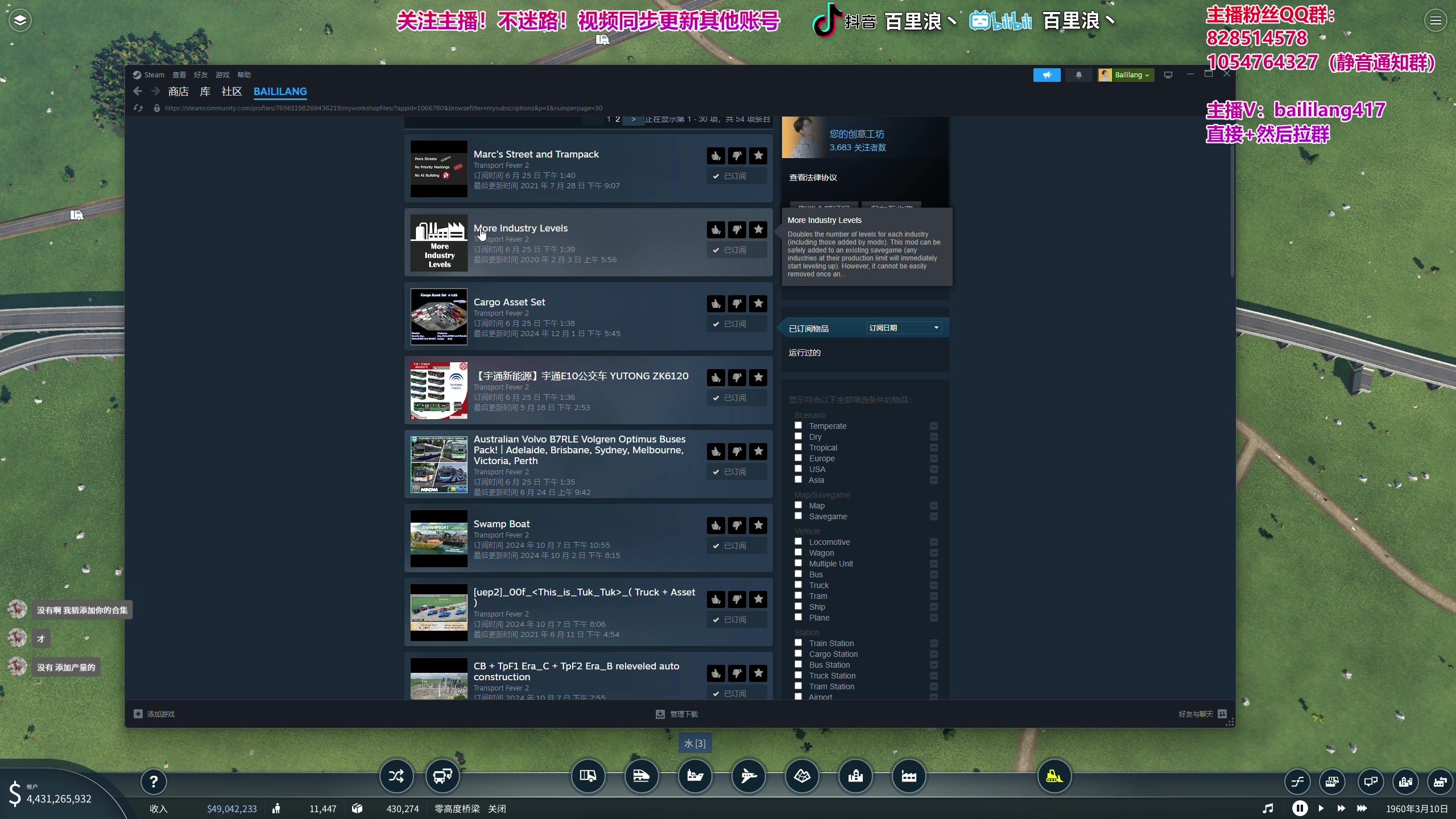
Task: Open the line manager shuffle icon
Action: [396, 776]
